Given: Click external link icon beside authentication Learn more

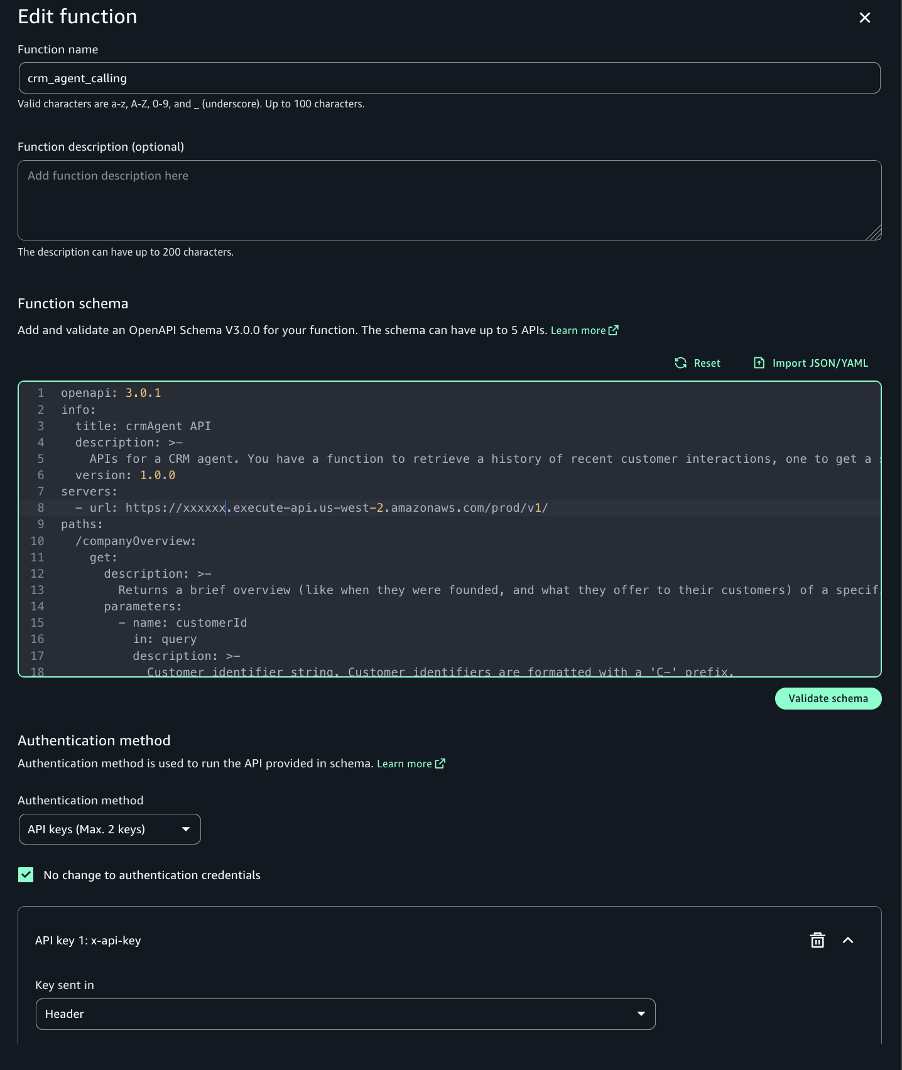Looking at the screenshot, I should pyautogui.click(x=440, y=764).
